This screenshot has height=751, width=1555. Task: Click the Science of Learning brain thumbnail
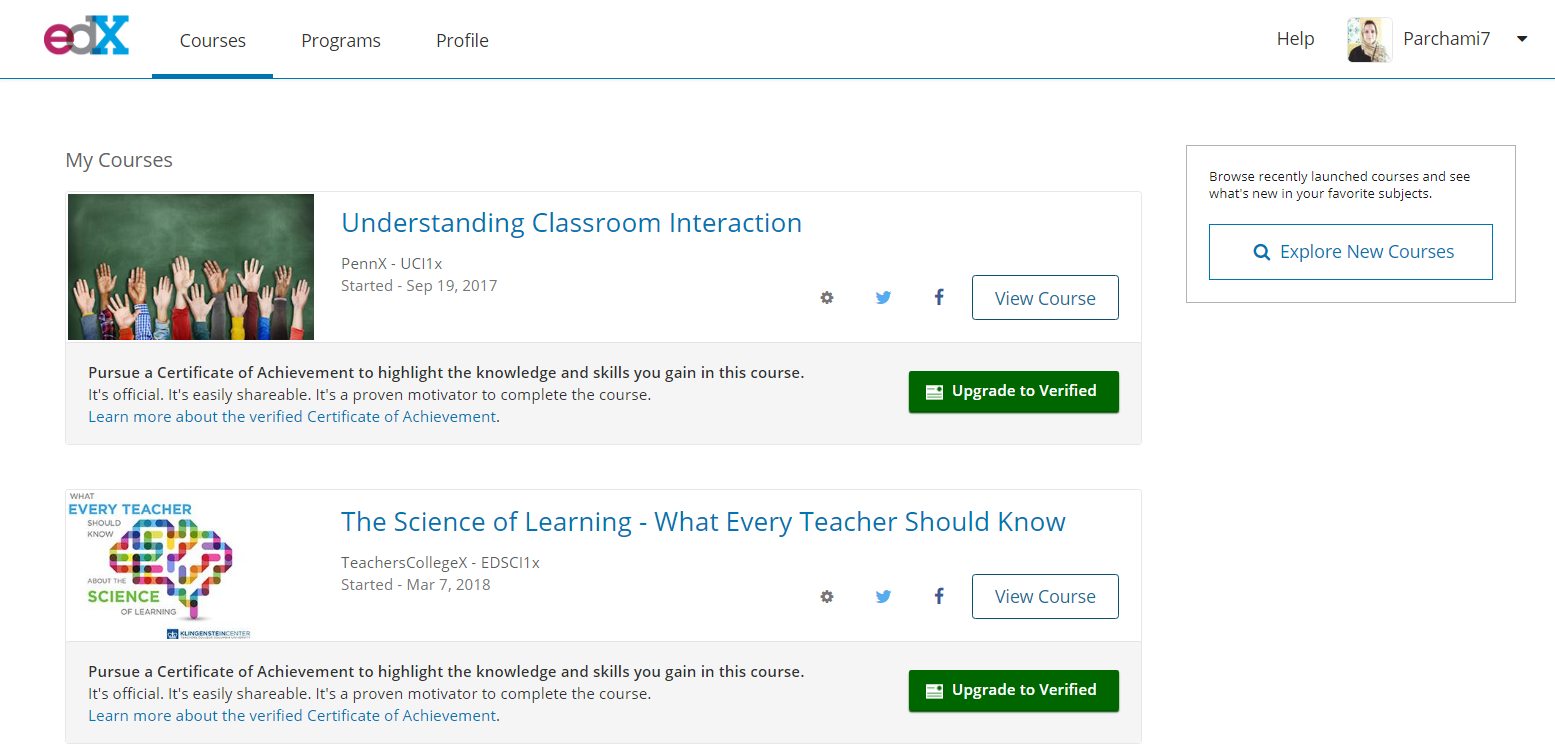[x=160, y=565]
